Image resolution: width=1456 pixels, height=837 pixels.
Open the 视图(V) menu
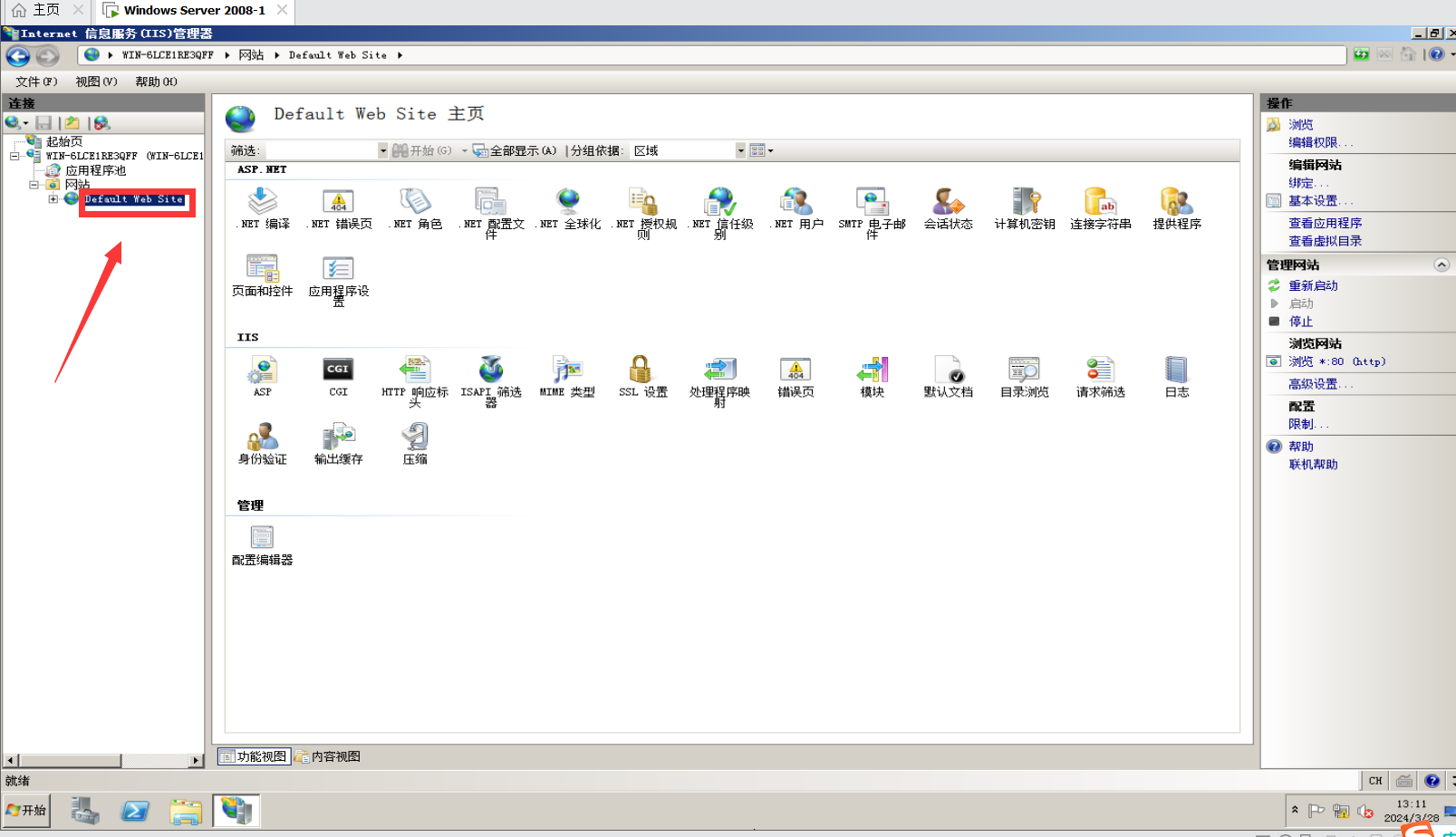[96, 82]
